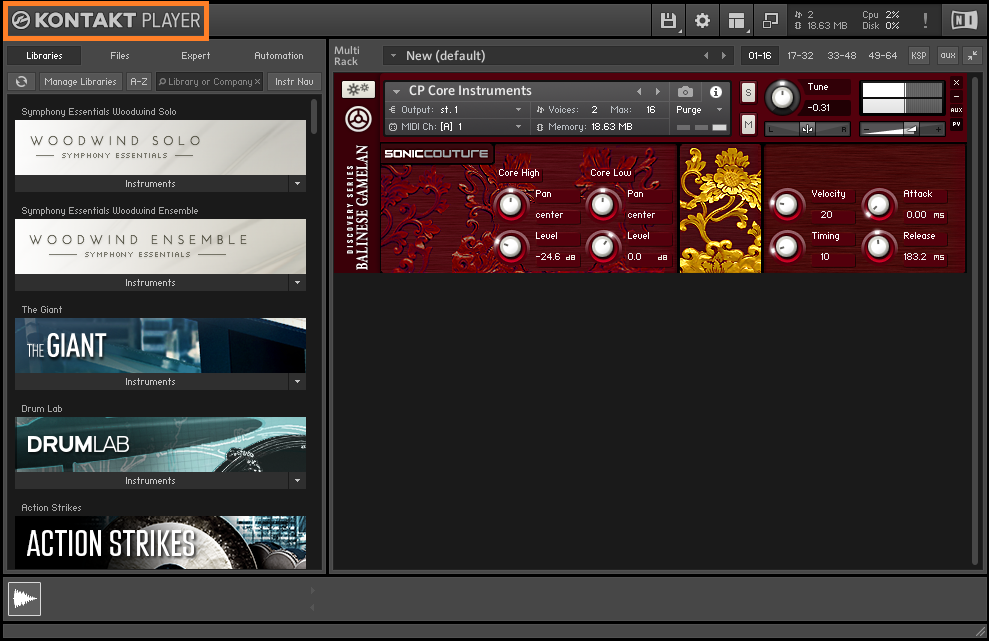Select rack page 17-32
This screenshot has height=641, width=989.
click(800, 56)
